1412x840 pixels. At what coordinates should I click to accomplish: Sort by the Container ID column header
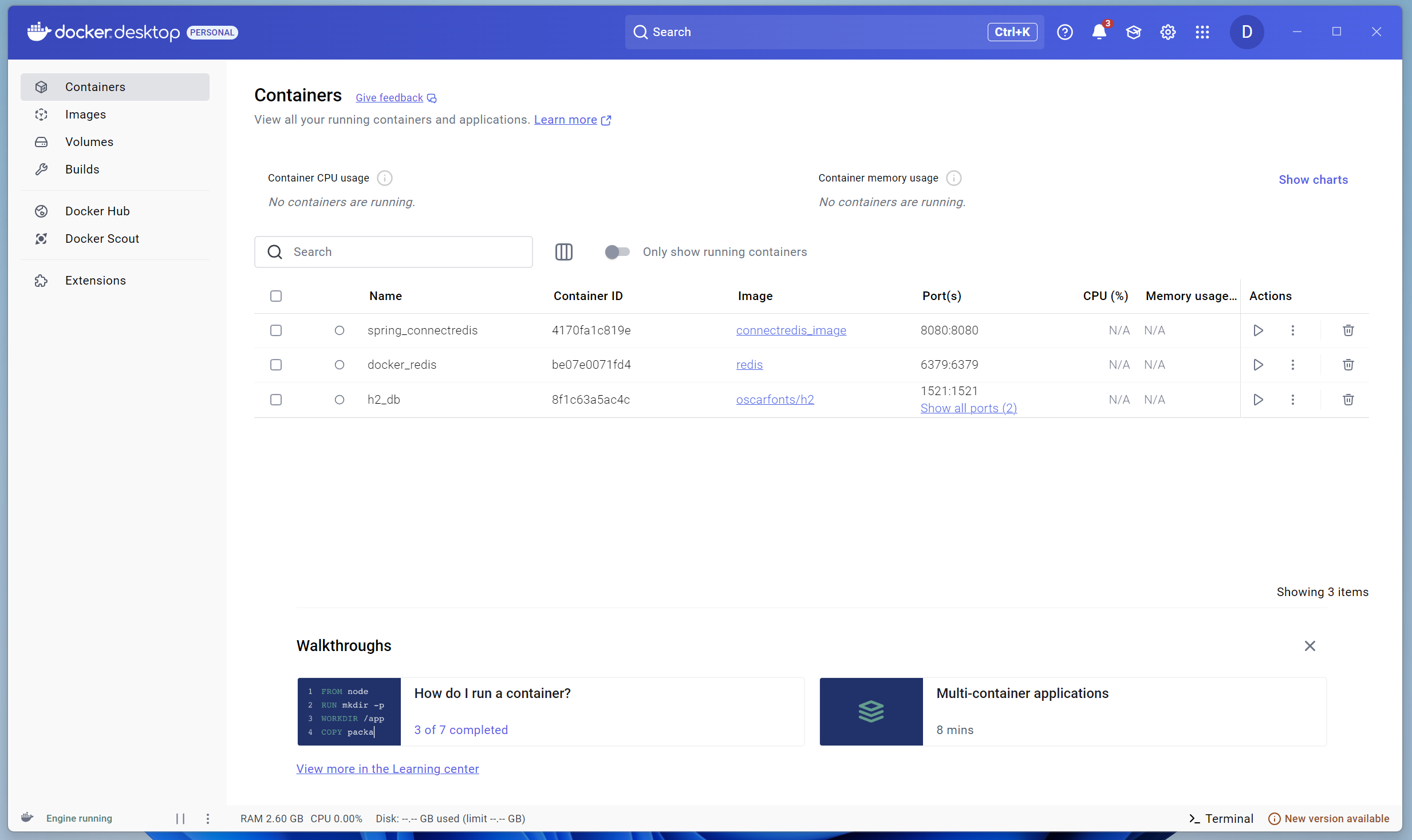click(587, 296)
